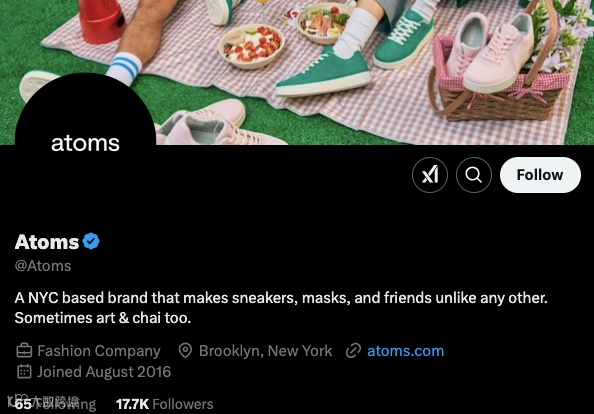Click the calendar icon beside Joined August 2016

coord(24,372)
